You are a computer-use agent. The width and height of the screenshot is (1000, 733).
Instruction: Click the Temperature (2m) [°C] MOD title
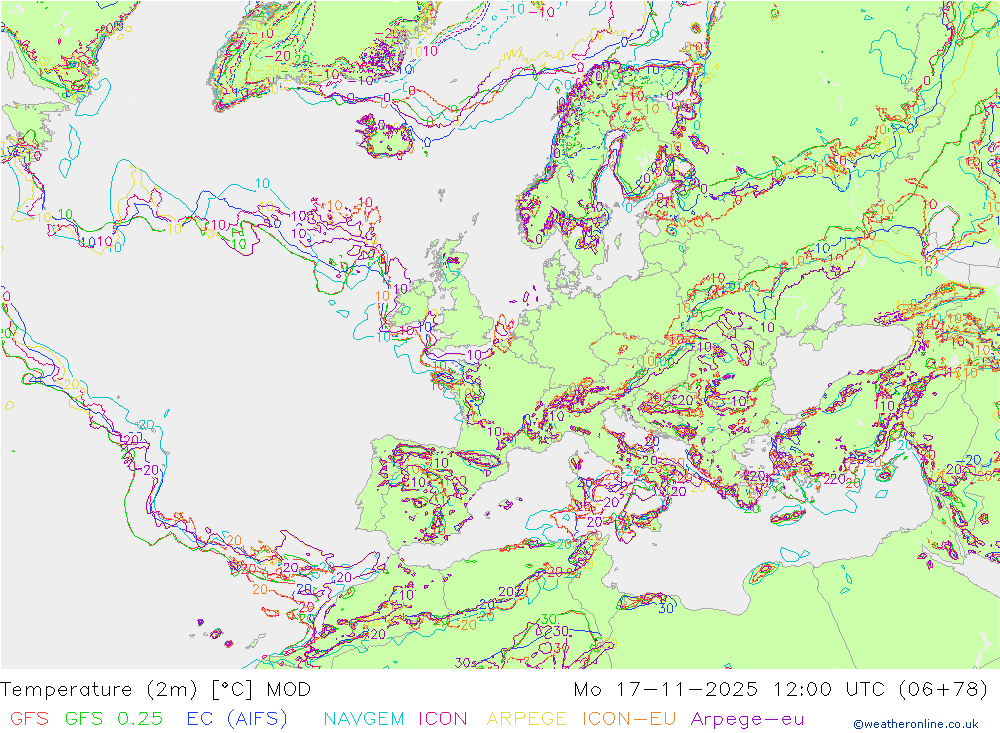[156, 690]
